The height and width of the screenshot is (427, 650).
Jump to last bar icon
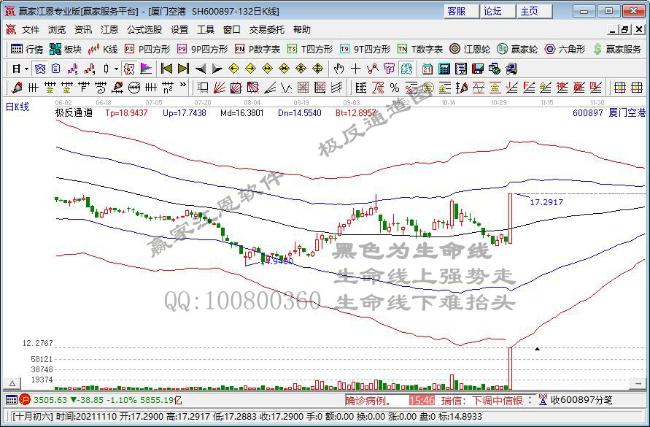(x=183, y=69)
